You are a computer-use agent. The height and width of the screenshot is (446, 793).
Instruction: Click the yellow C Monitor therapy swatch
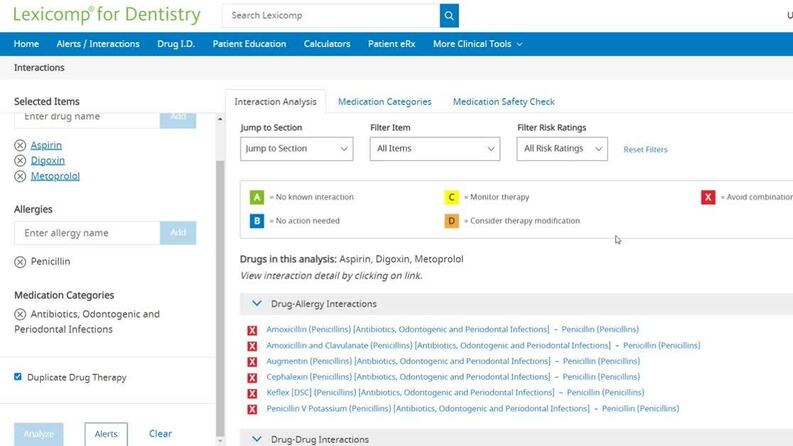point(452,197)
